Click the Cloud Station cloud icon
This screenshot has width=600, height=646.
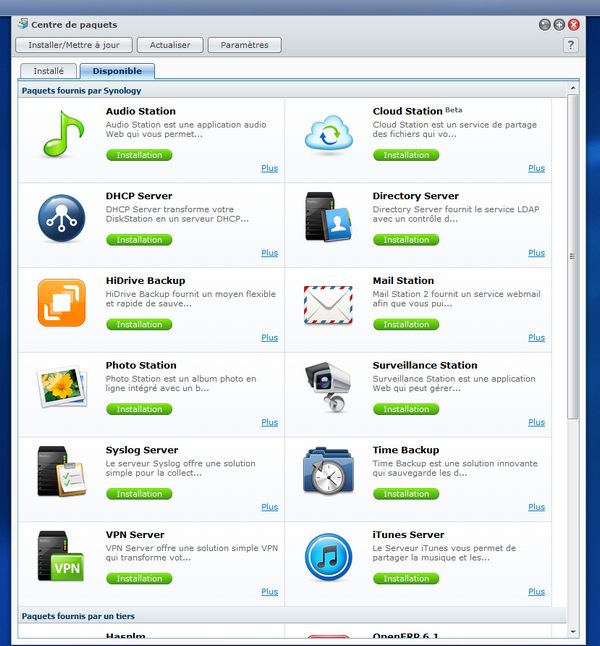[x=329, y=134]
